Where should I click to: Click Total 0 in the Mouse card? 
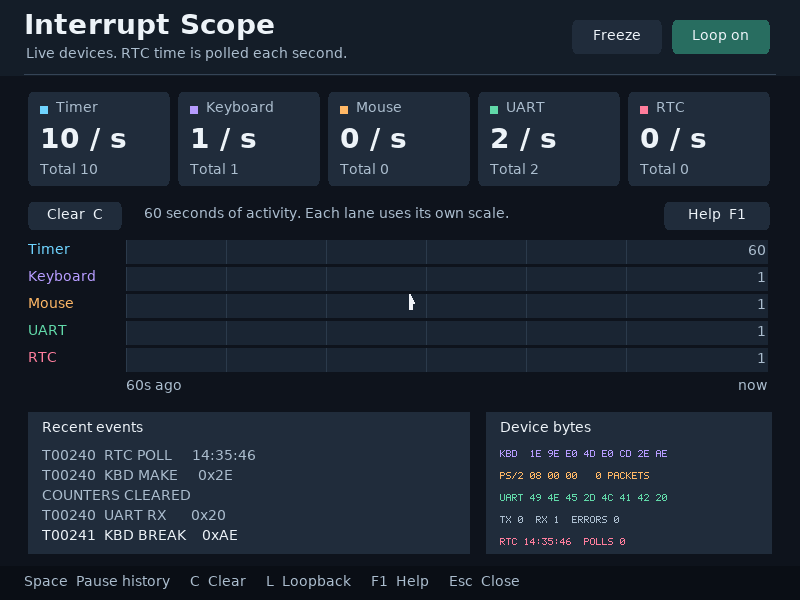tap(364, 169)
